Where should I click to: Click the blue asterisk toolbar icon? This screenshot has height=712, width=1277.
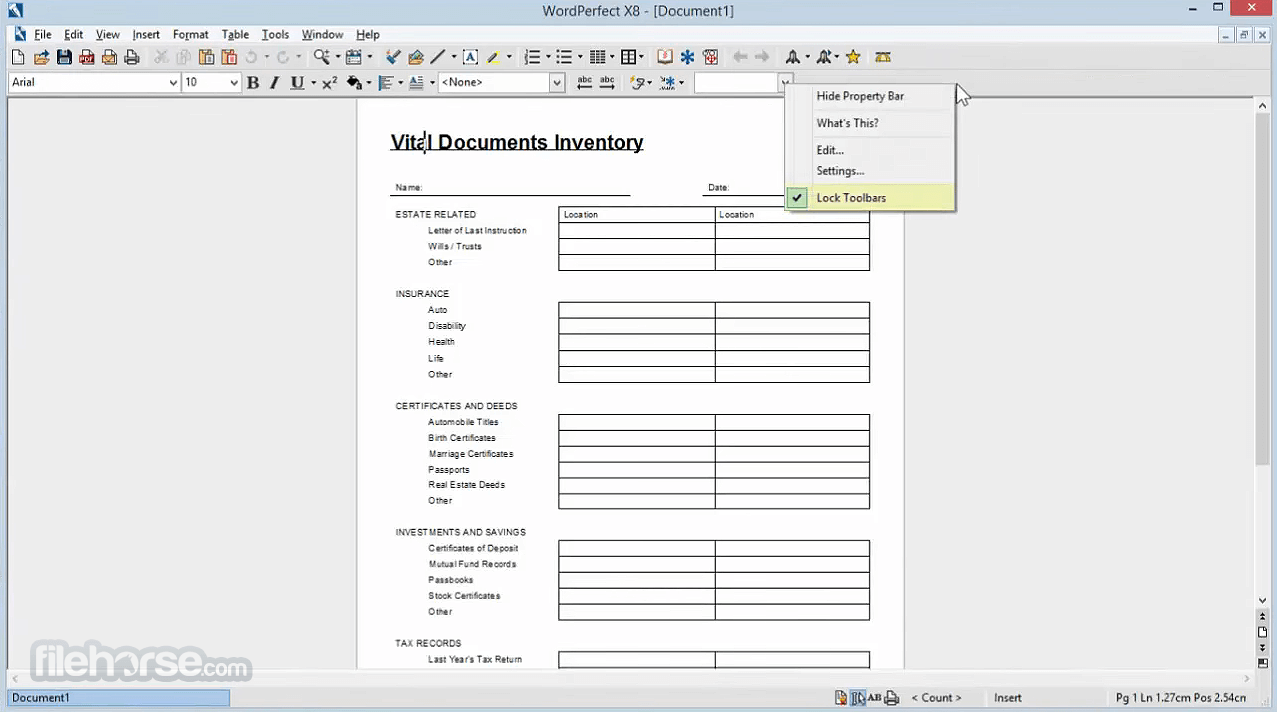[688, 58]
